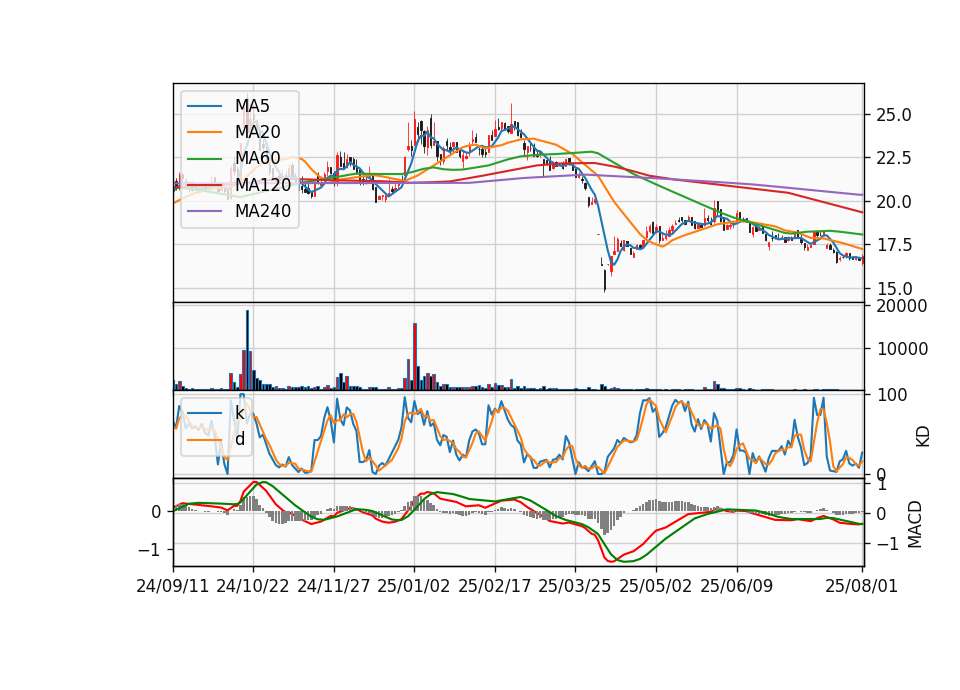Viewport: 960px width, 690px height.
Task: Click the 10000 volume axis label
Action: pos(902,349)
